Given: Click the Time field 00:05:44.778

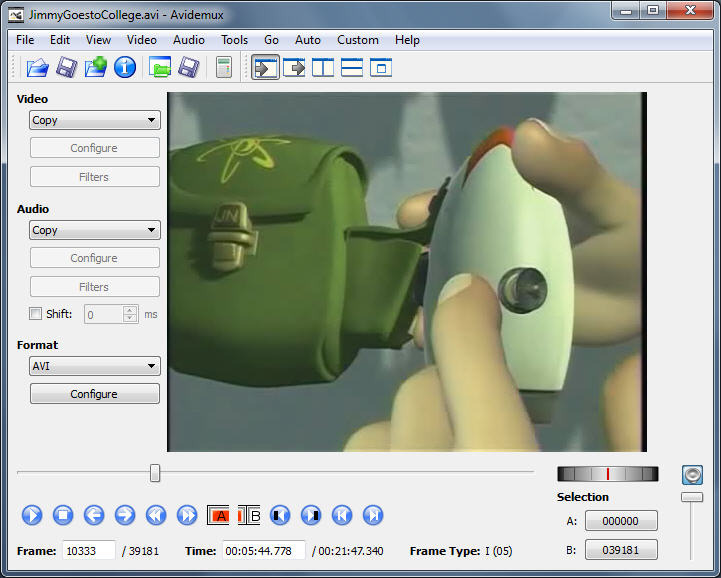Looking at the screenshot, I should (x=264, y=550).
